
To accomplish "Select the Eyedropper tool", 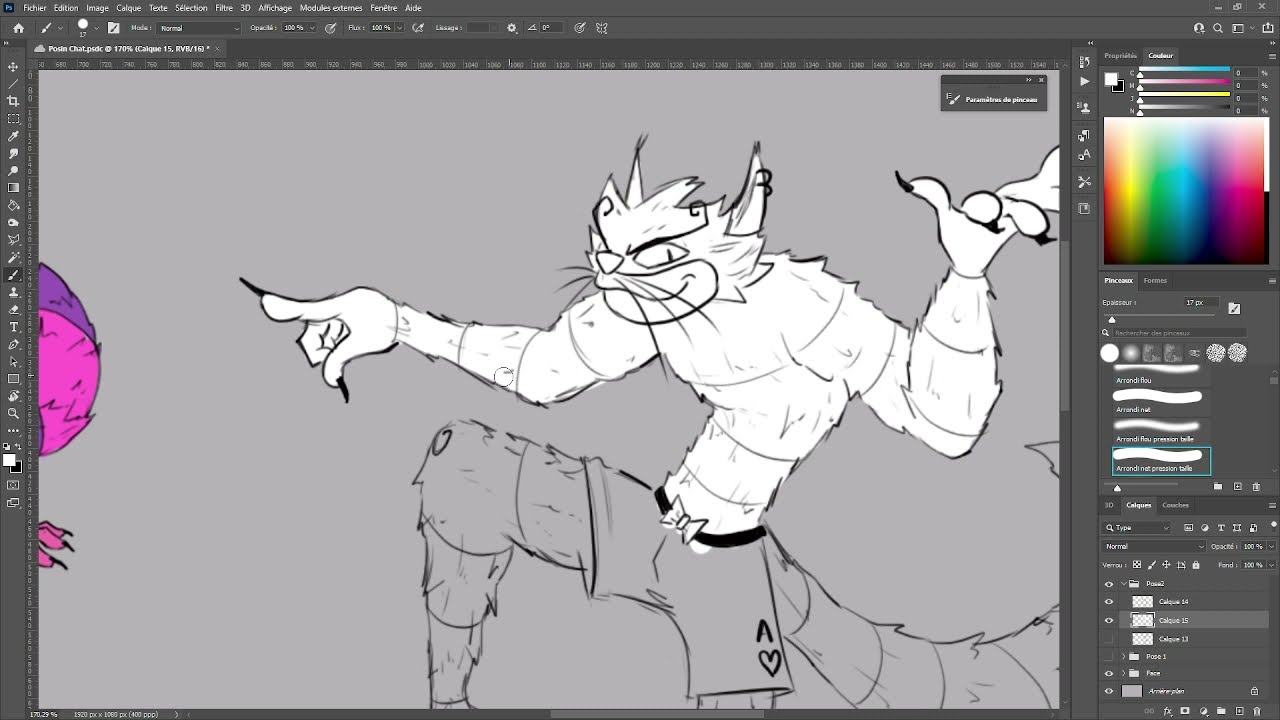I will tap(13, 136).
